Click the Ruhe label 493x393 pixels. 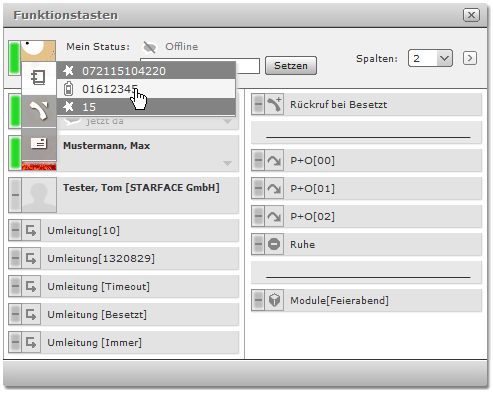[x=302, y=244]
